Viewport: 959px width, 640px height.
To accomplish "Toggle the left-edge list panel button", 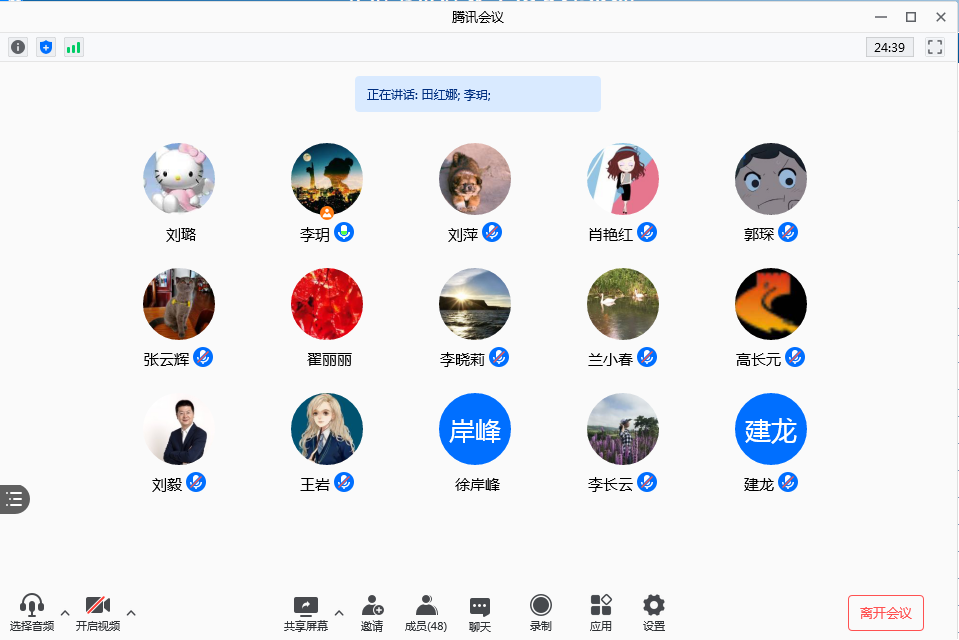I will click(x=14, y=499).
